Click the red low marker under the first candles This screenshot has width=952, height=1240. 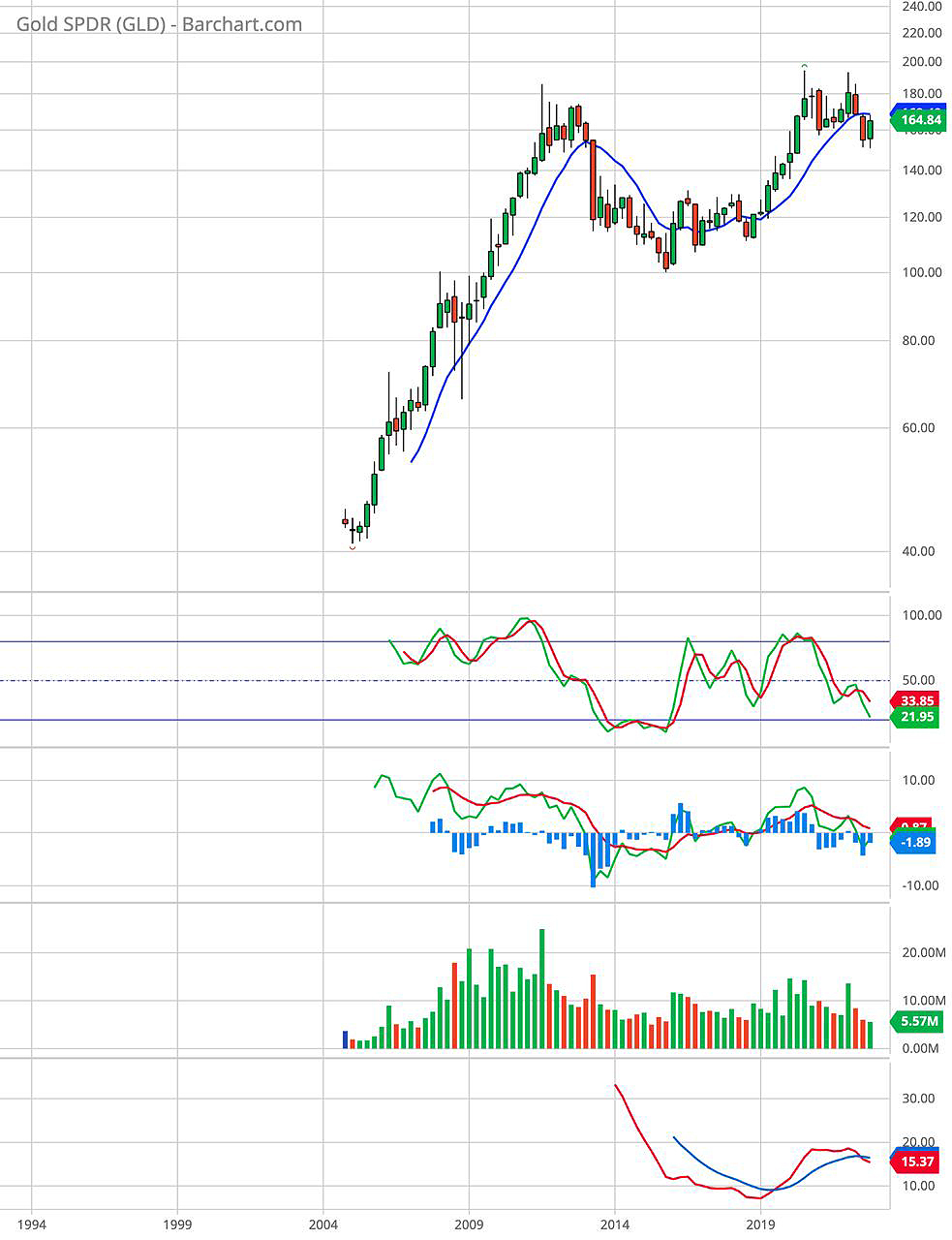click(352, 548)
